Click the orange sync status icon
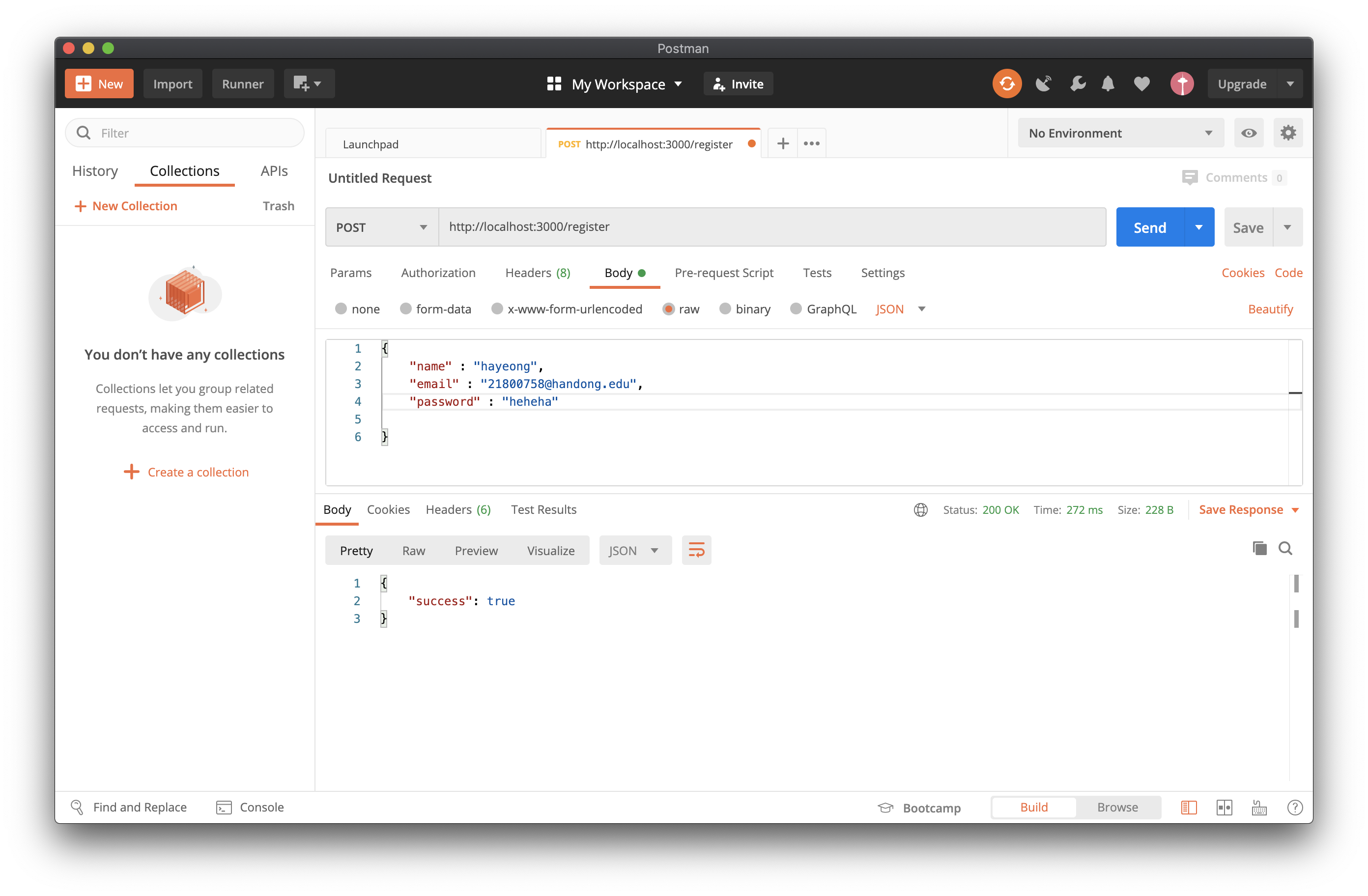This screenshot has height=896, width=1368. 1007,84
